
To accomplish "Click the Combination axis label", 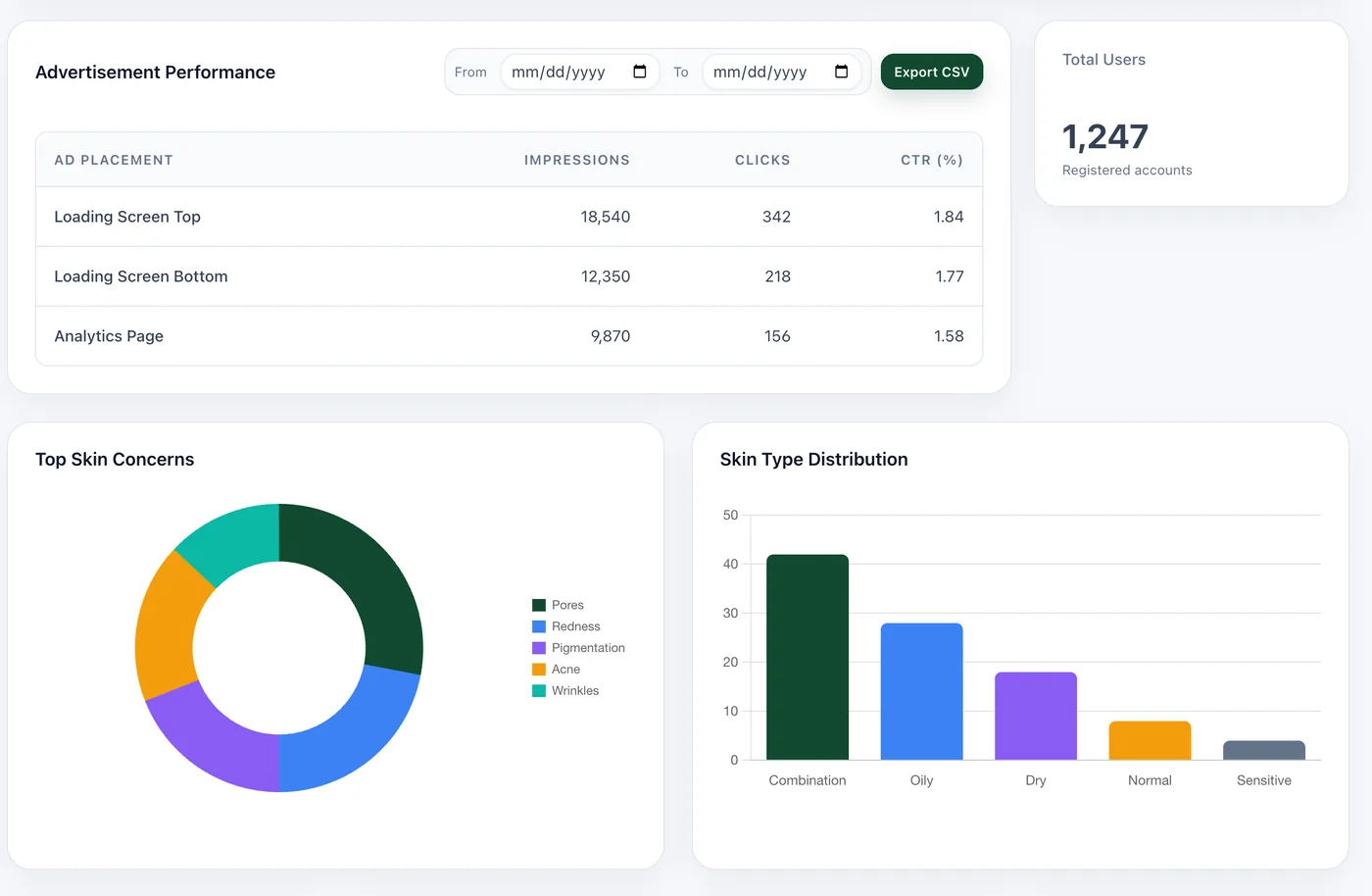I will pyautogui.click(x=808, y=780).
